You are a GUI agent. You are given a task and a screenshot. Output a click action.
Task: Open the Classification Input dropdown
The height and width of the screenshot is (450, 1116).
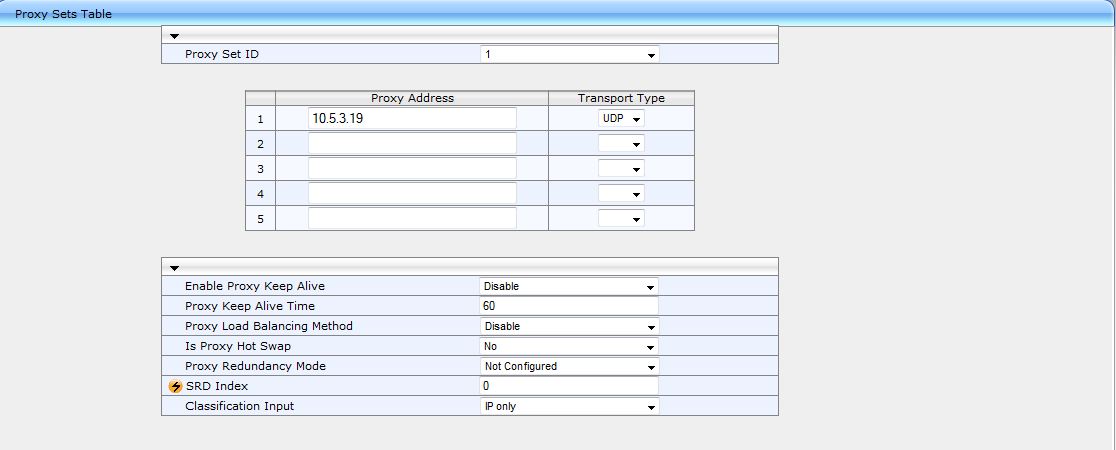pos(569,407)
